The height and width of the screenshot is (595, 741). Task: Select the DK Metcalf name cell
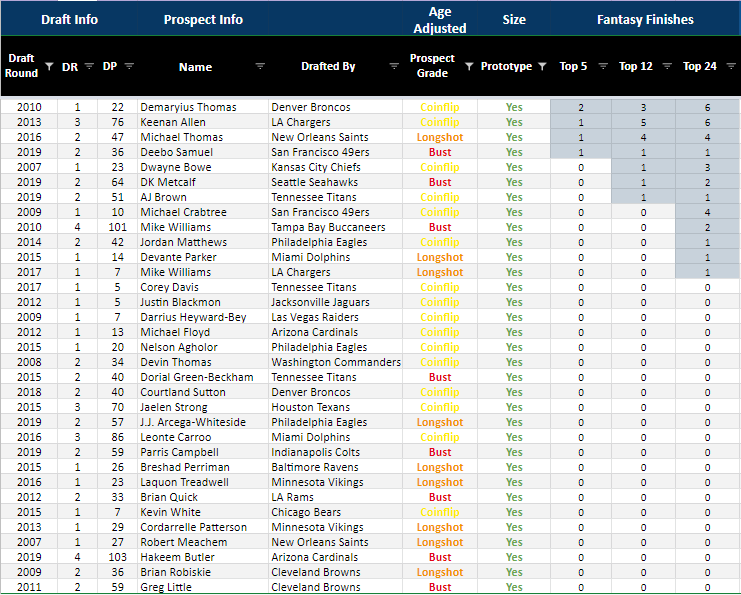click(203, 182)
